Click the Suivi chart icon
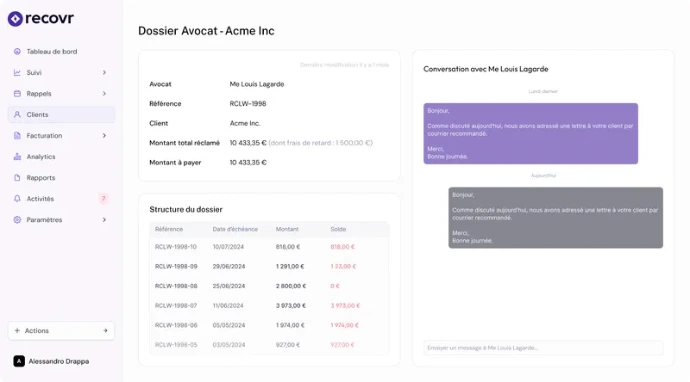This screenshot has height=382, width=690. coord(17,73)
